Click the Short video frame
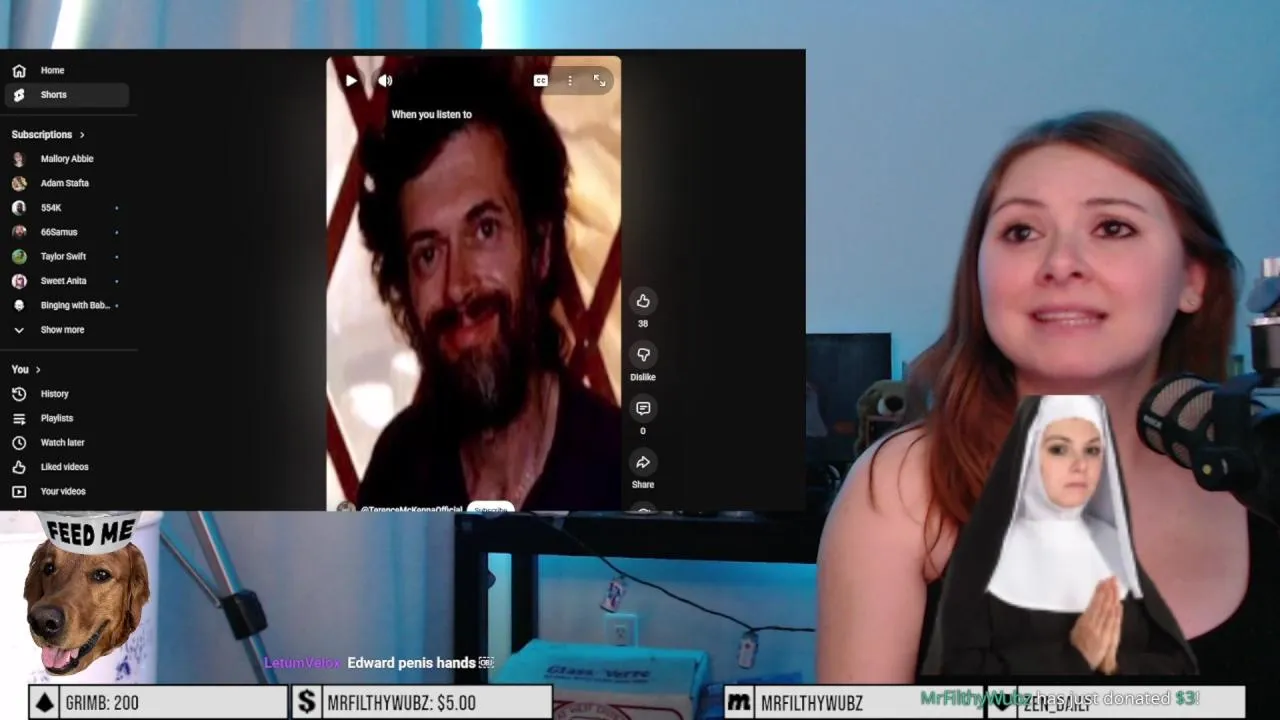Viewport: 1280px width, 720px height. point(473,284)
